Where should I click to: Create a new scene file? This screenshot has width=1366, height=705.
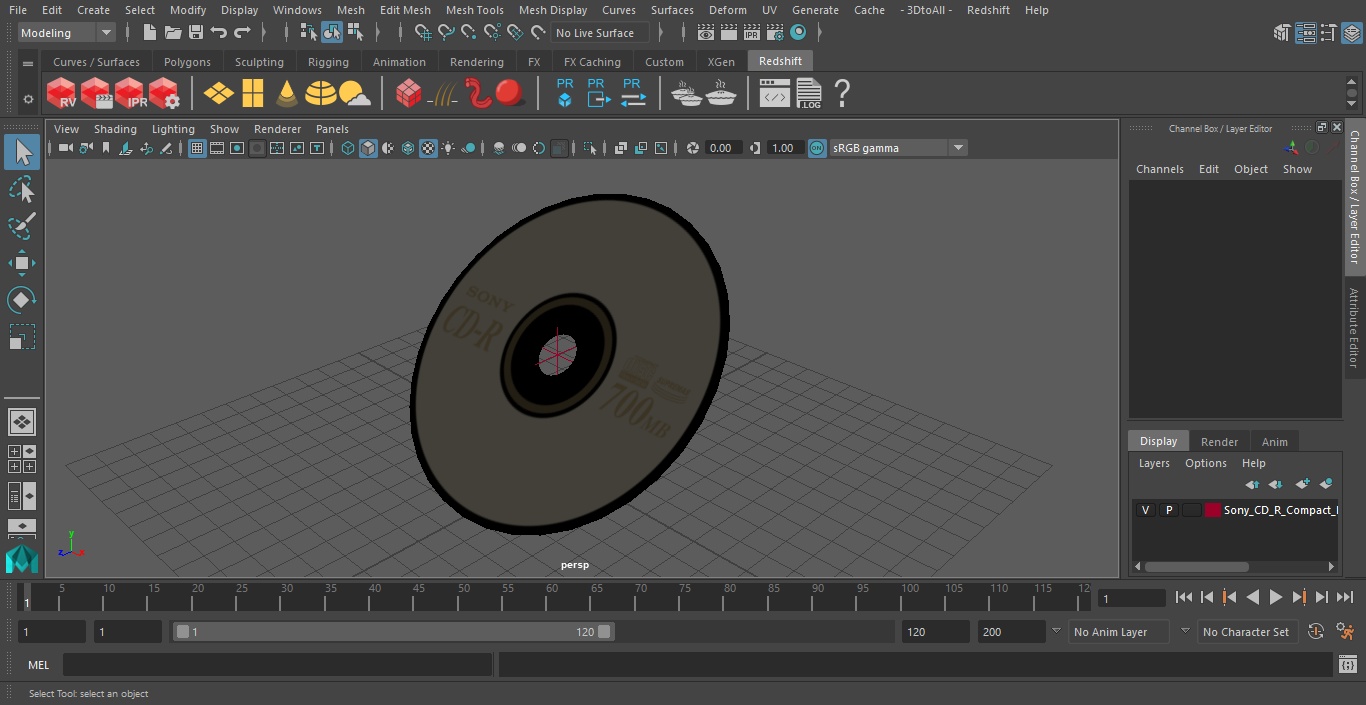(150, 33)
